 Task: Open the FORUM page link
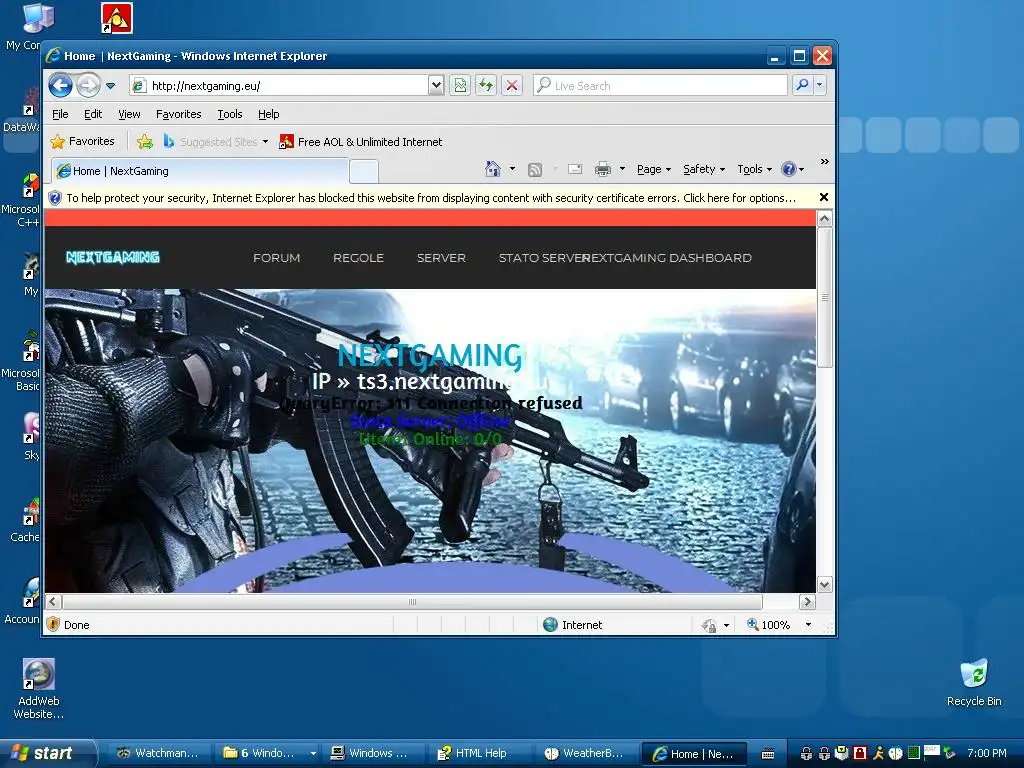point(277,258)
